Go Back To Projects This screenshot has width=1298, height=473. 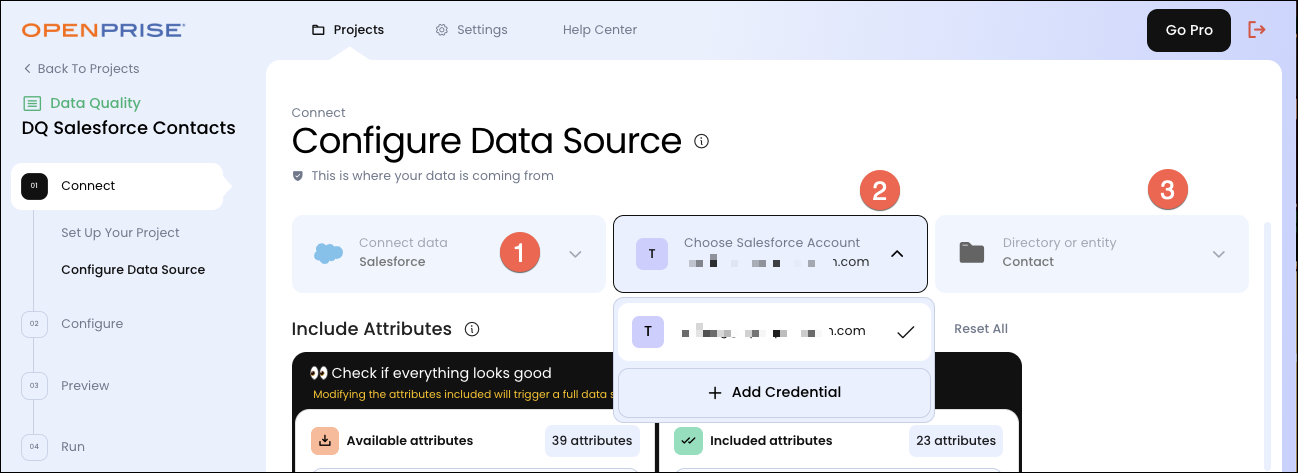tap(81, 69)
